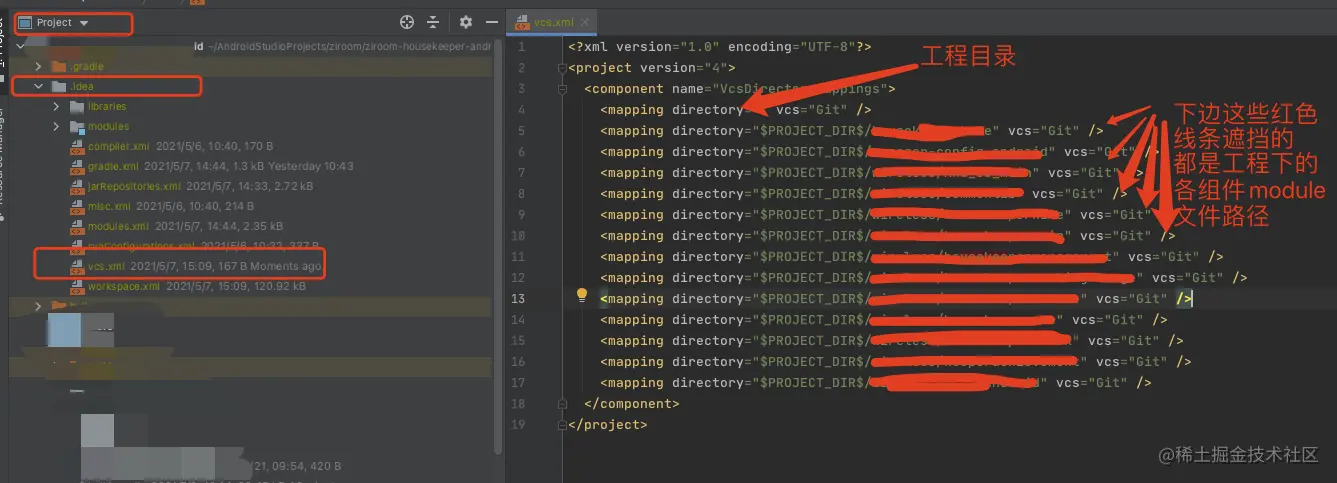The width and height of the screenshot is (1337, 483).
Task: Select workspace.xml in project tree
Action: (124, 287)
